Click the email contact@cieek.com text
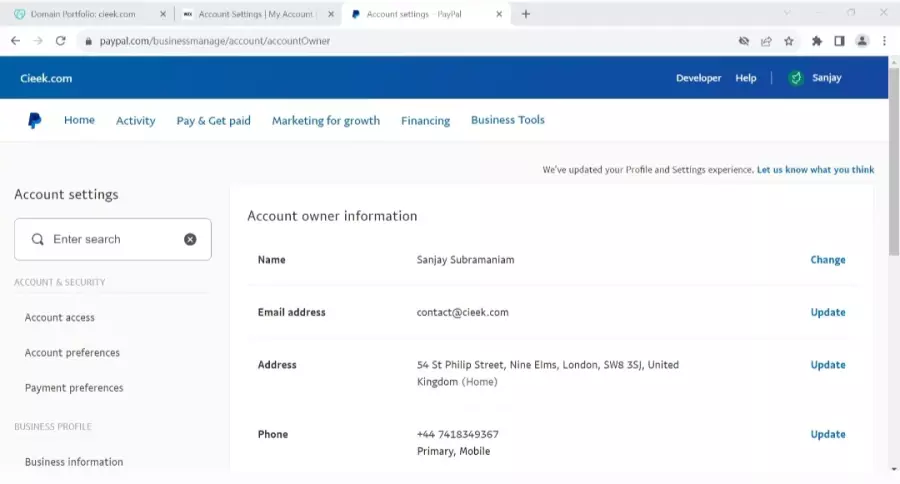This screenshot has width=900, height=484. [x=463, y=312]
